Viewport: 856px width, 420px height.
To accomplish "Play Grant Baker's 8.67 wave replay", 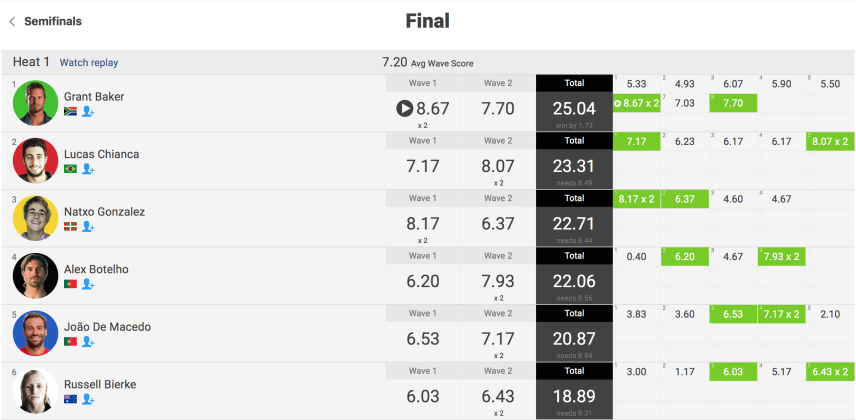I will pyautogui.click(x=405, y=109).
